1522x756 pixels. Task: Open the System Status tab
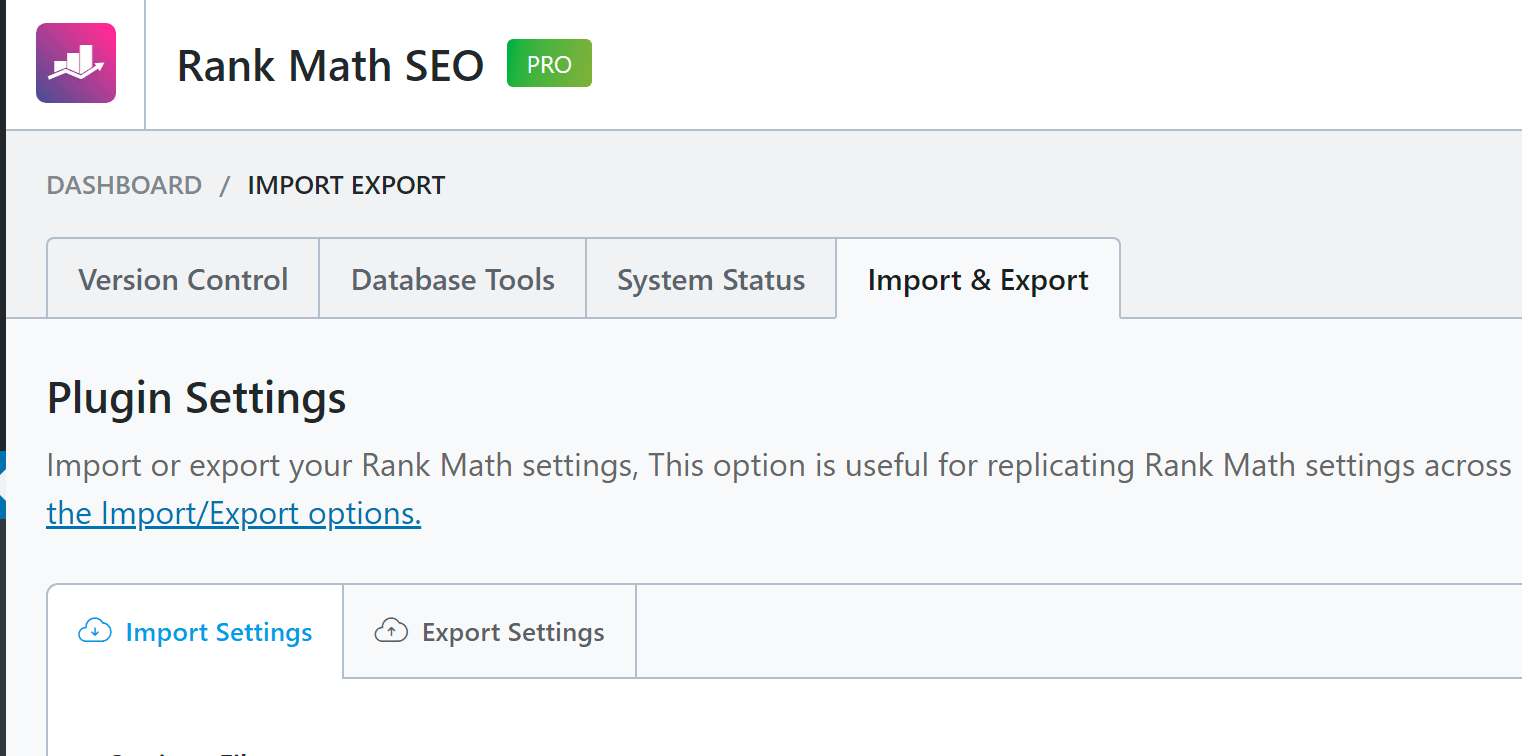click(711, 279)
